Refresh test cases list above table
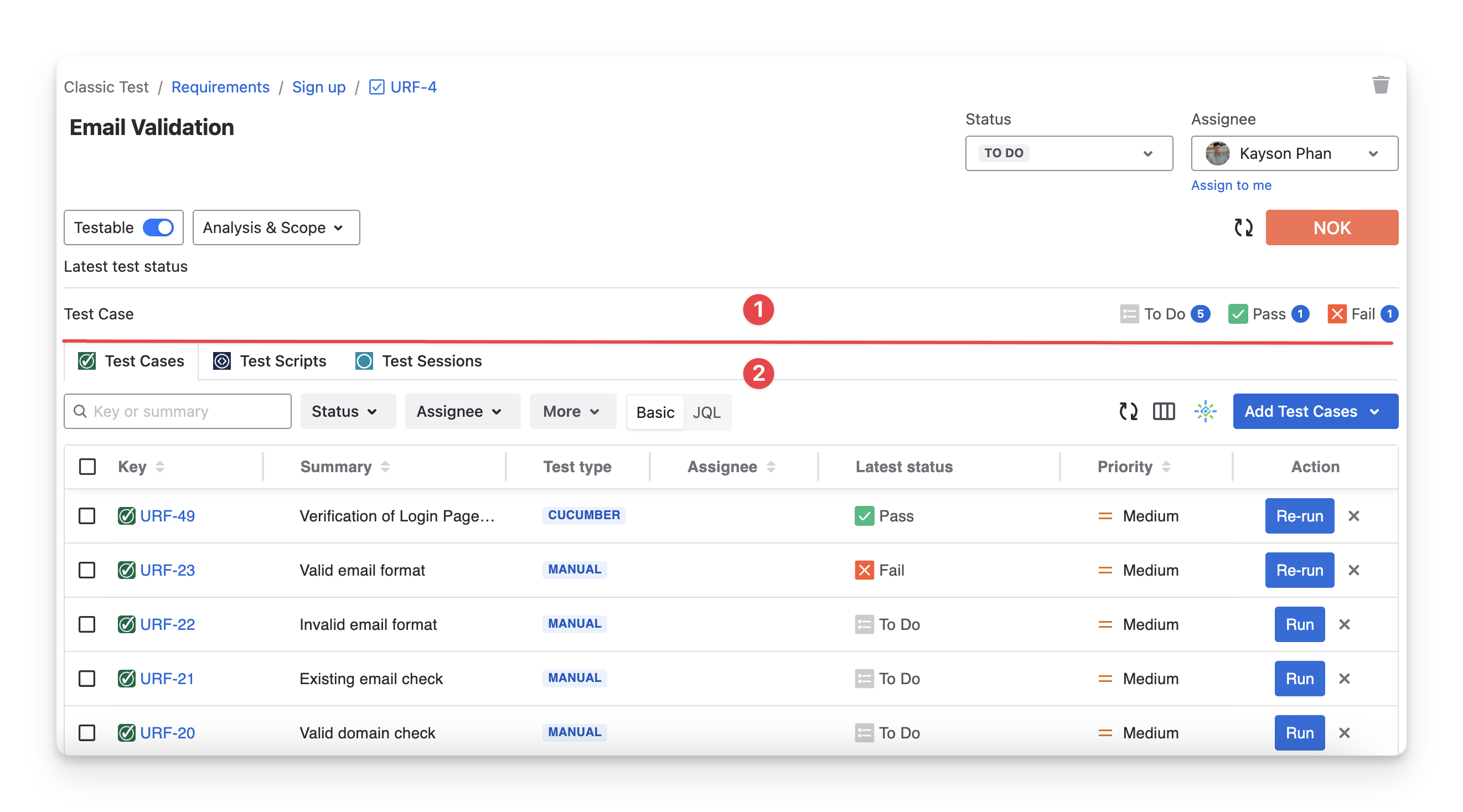 1128,411
